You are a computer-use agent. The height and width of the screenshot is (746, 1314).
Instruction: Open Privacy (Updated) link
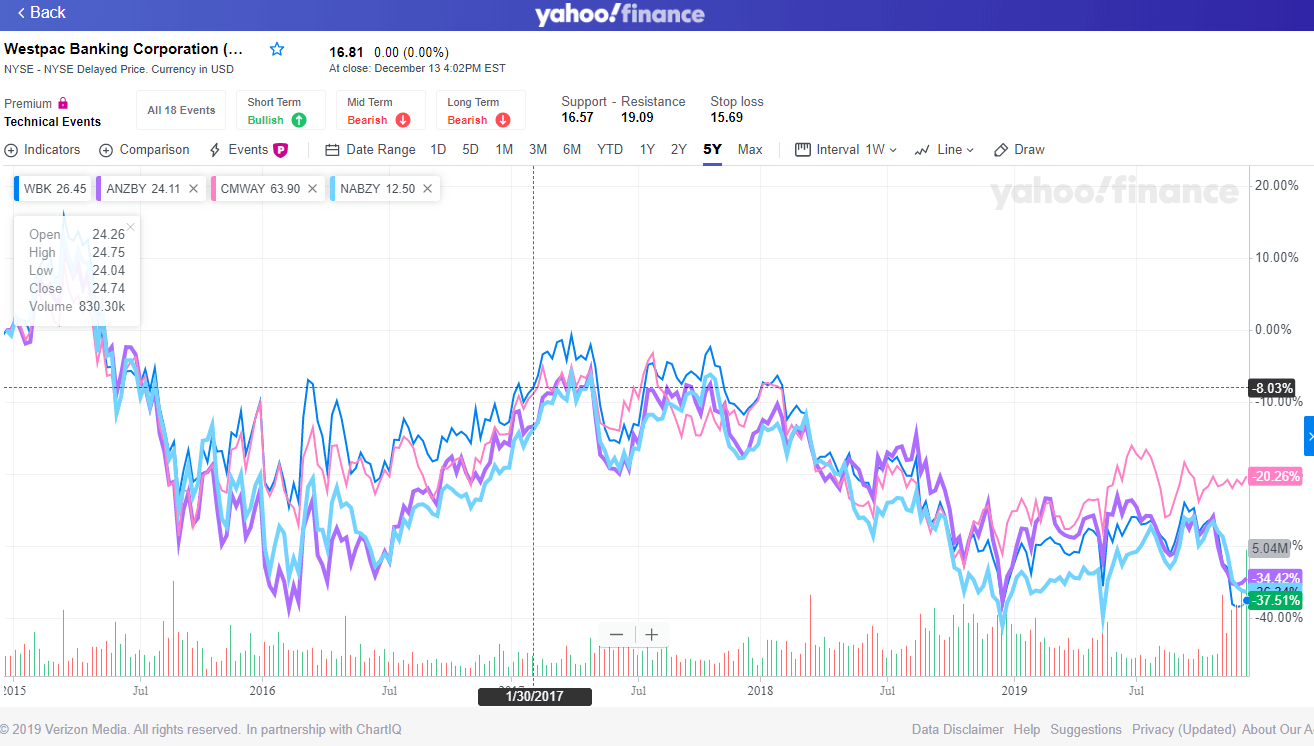click(x=1182, y=730)
